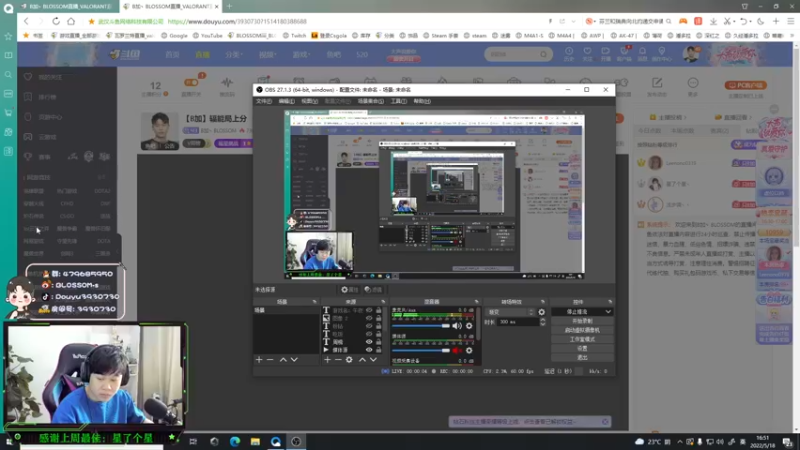Open the Google bookmark
Viewport: 800px width, 450px height.
pyautogui.click(x=174, y=36)
